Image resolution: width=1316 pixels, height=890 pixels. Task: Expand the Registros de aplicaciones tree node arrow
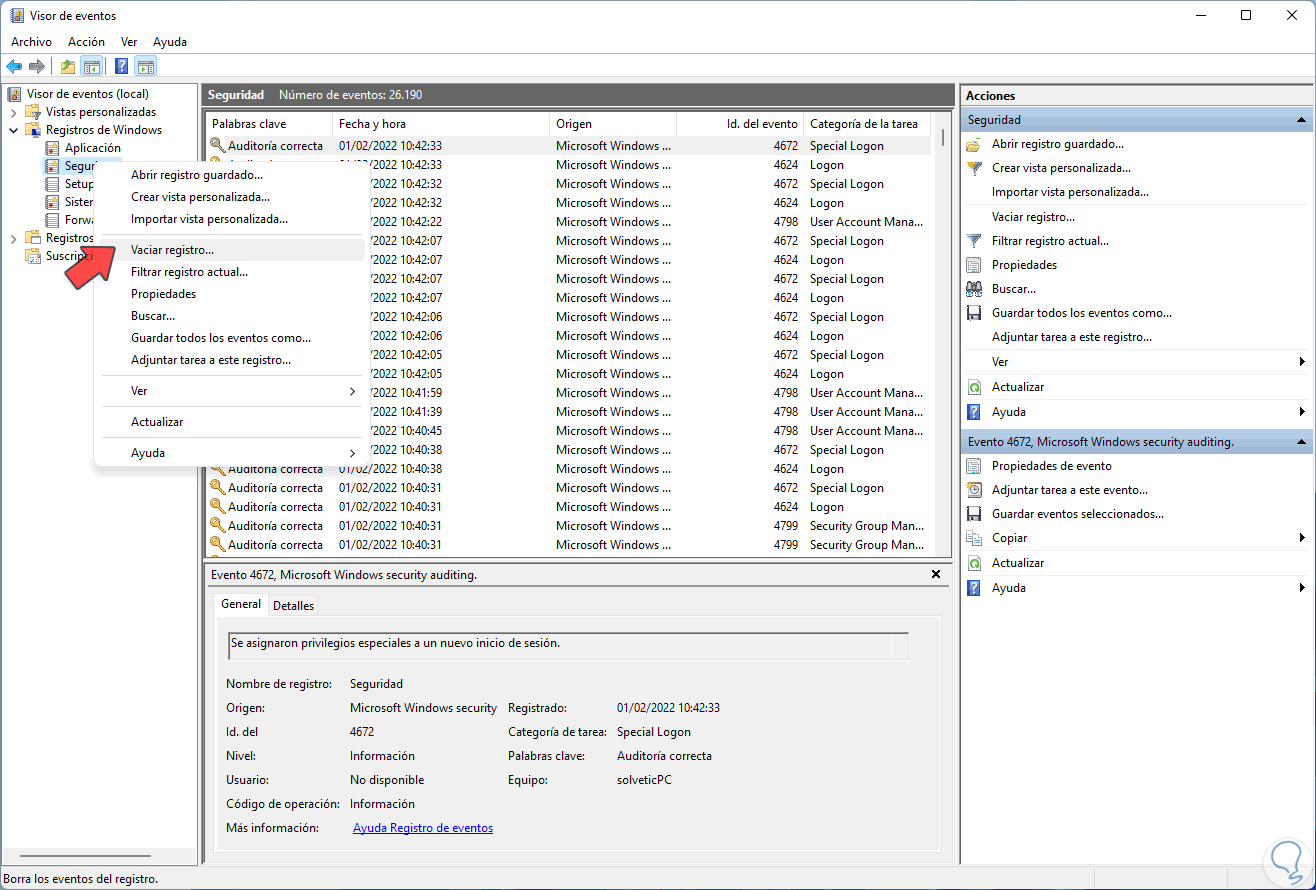coord(13,238)
